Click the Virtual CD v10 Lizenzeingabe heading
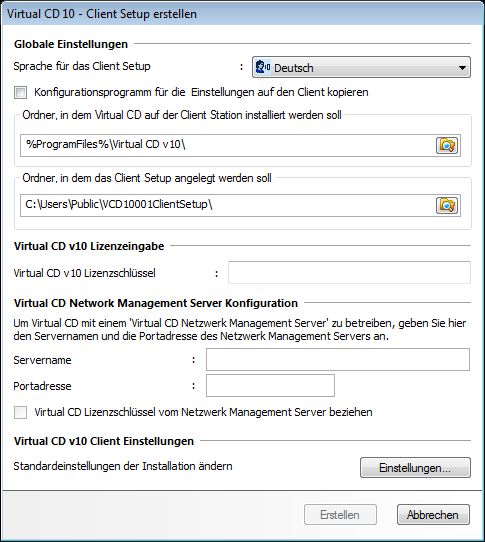This screenshot has height=542, width=485. tap(89, 246)
